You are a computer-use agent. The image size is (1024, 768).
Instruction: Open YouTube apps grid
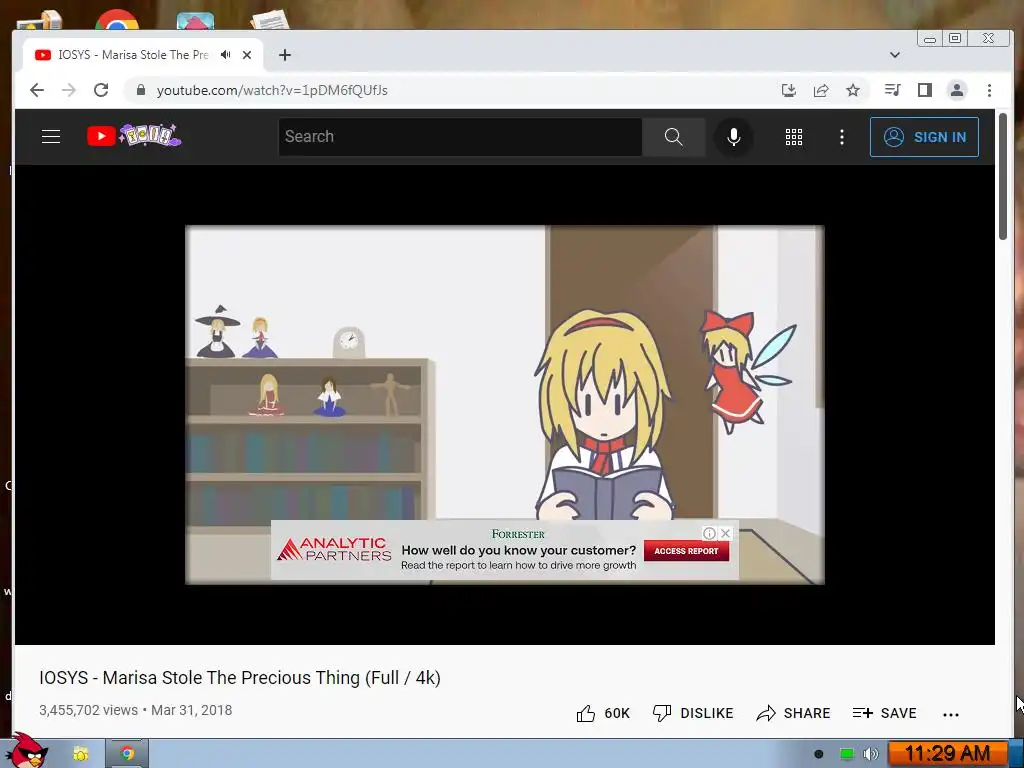point(794,137)
